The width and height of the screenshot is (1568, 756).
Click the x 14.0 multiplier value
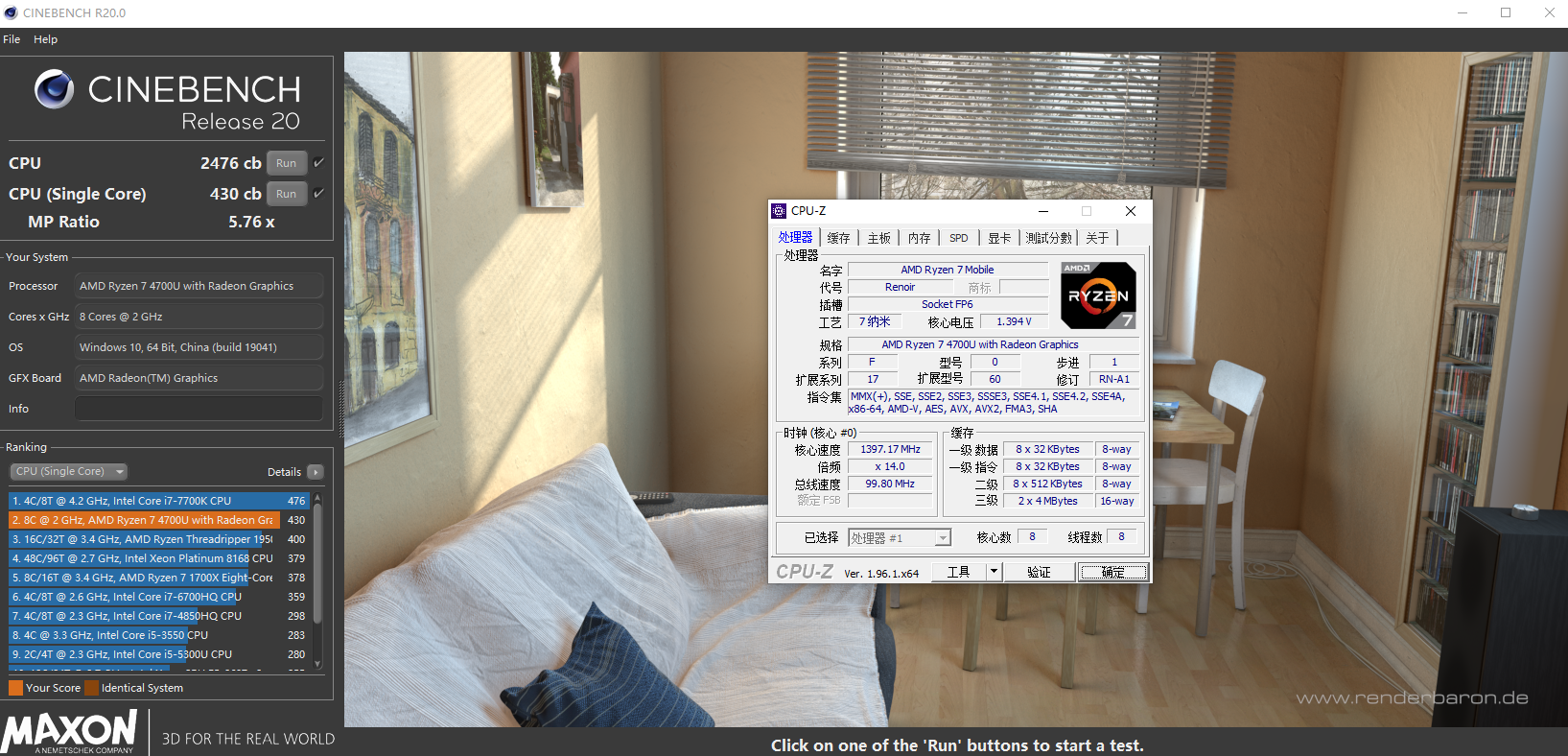pyautogui.click(x=890, y=466)
